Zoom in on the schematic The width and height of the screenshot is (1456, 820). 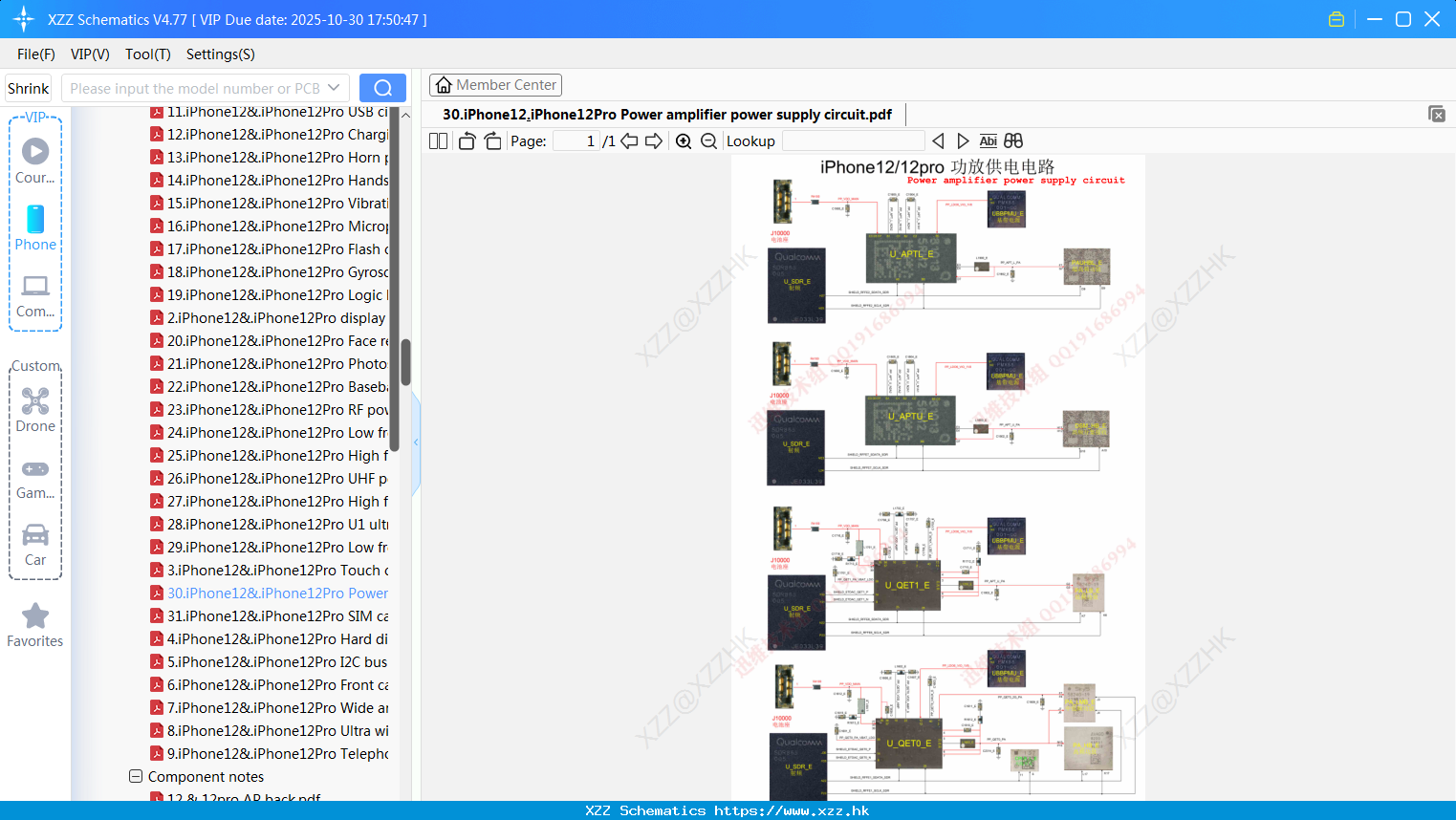click(684, 141)
